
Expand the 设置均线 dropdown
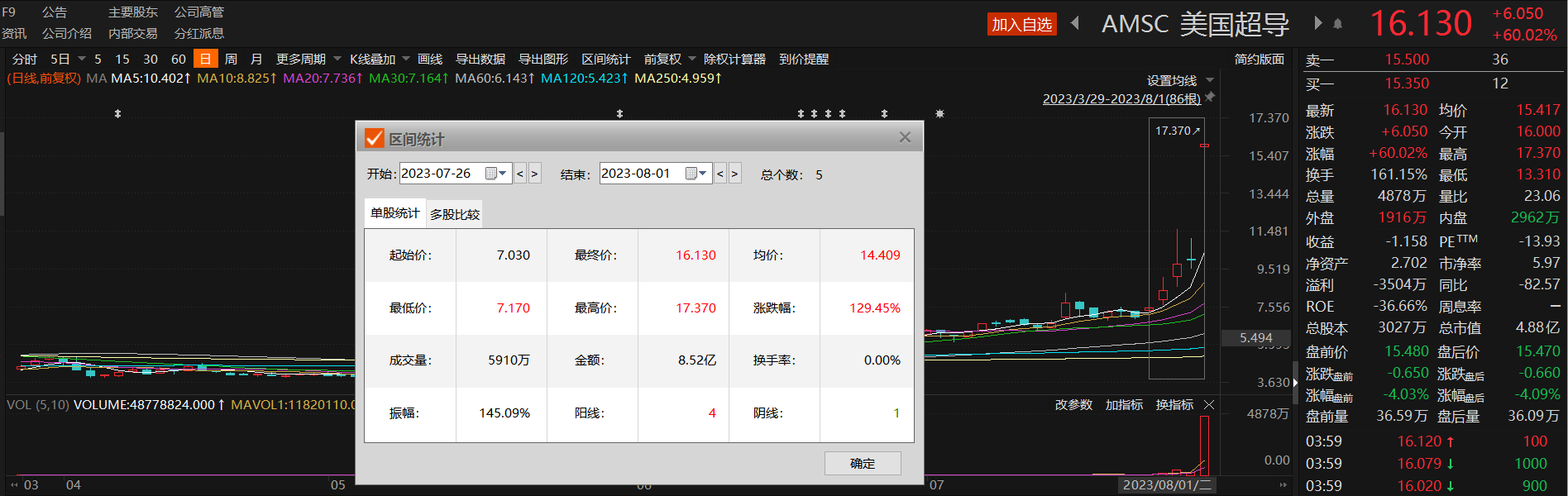[1210, 80]
